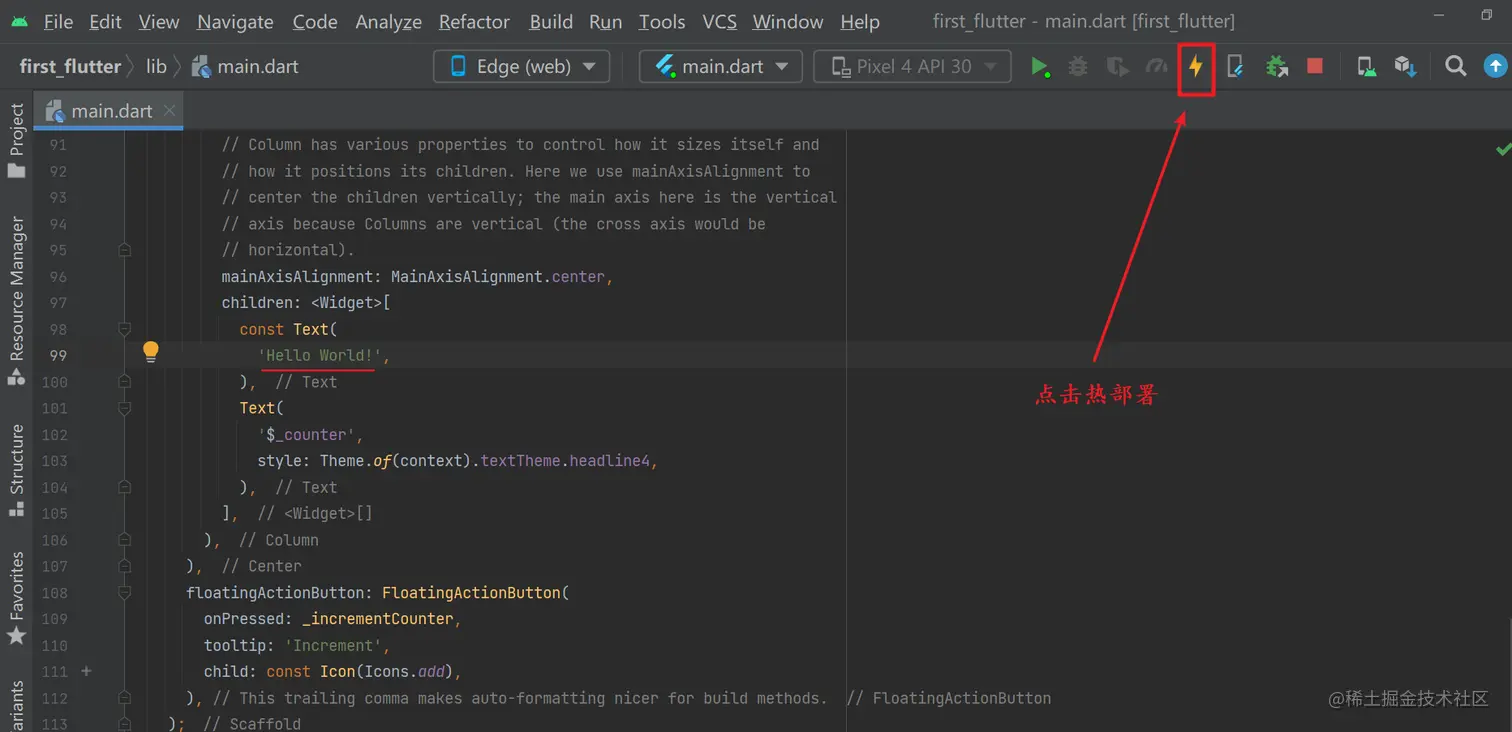Viewport: 1512px width, 732px height.
Task: Click the '$_counter' string on line 102
Action: (306, 435)
